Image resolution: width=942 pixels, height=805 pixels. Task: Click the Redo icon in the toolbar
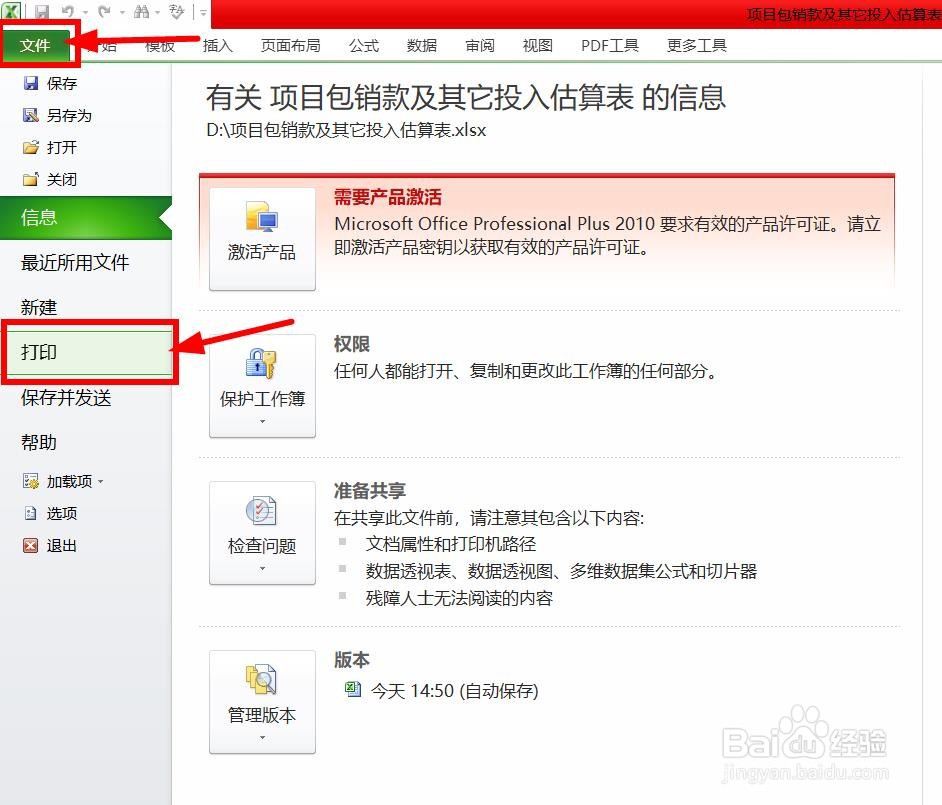(x=105, y=11)
